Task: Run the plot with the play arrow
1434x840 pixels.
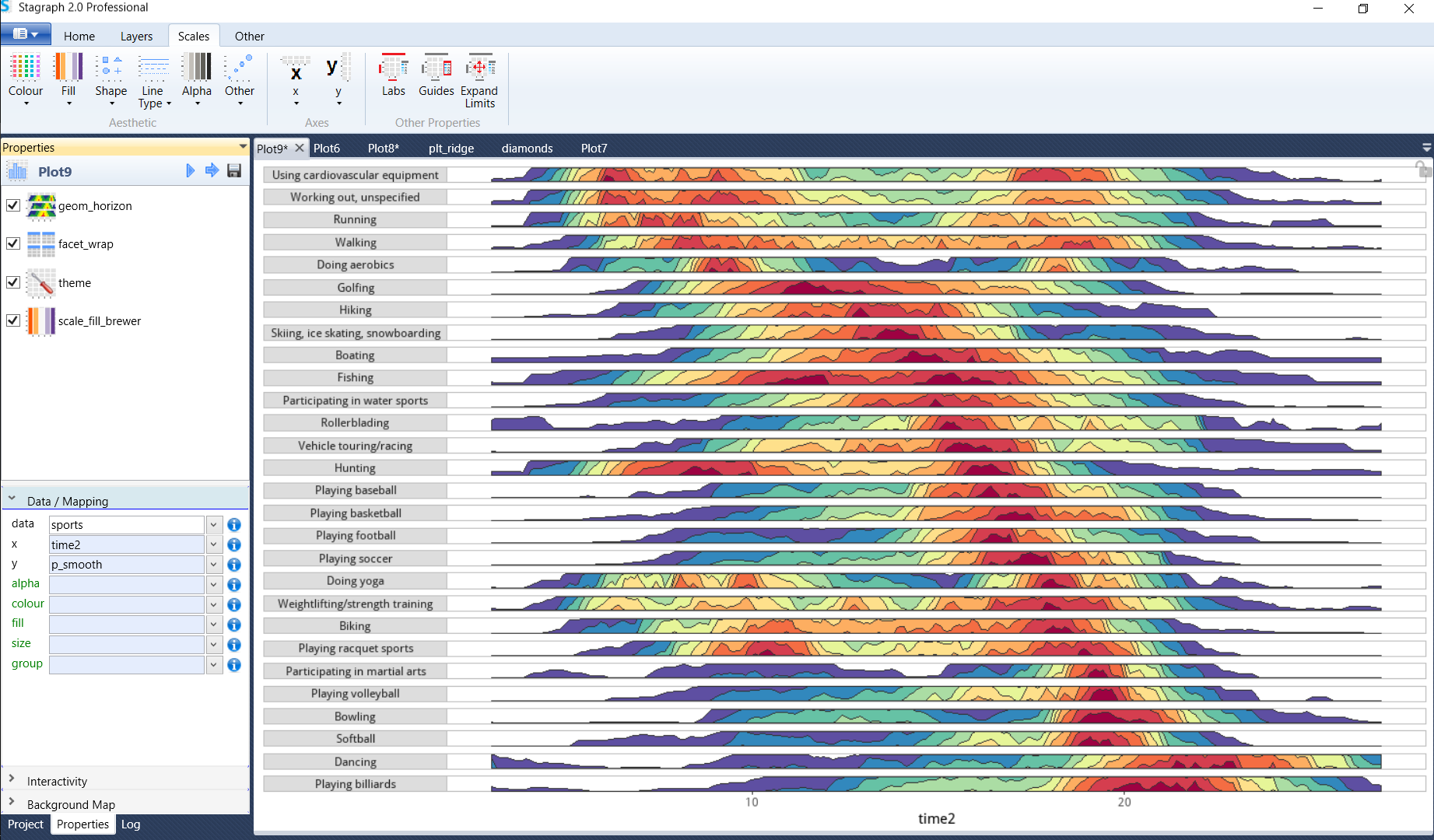Action: 190,171
